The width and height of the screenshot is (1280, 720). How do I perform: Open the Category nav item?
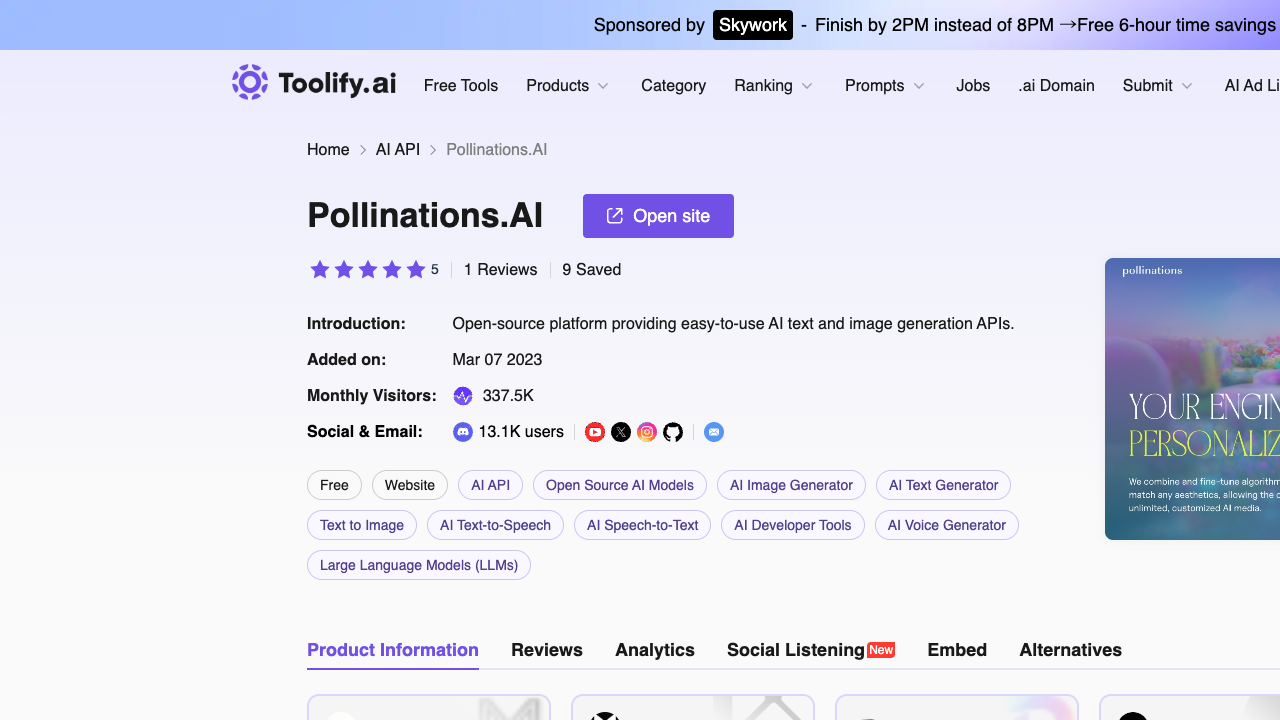click(673, 86)
